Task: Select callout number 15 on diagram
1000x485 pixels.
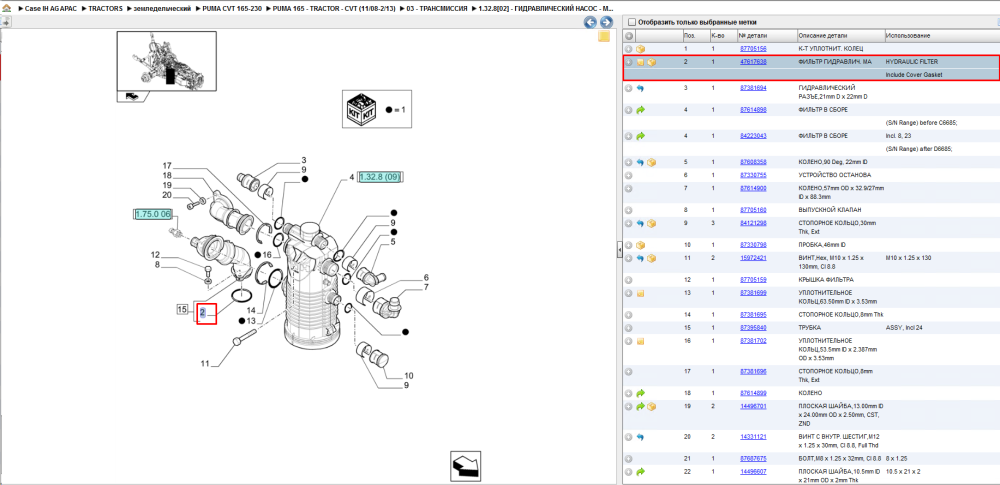Action: [183, 310]
